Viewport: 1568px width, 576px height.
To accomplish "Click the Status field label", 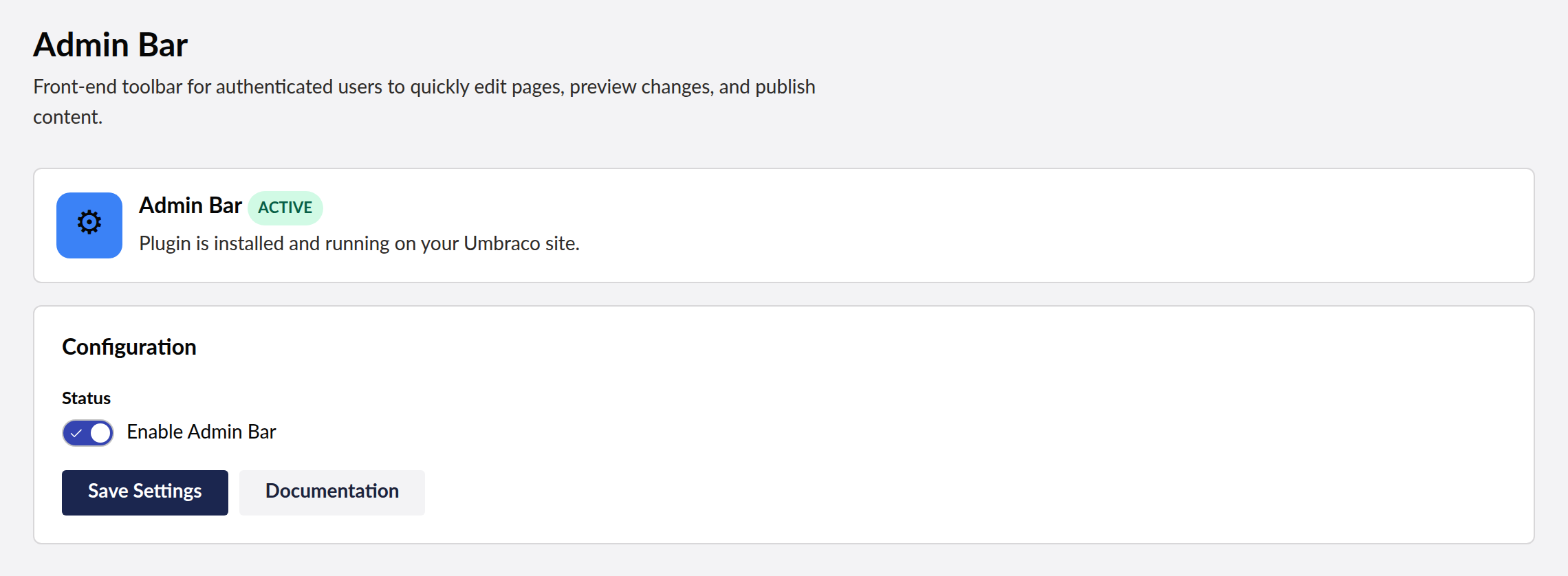I will tap(86, 399).
